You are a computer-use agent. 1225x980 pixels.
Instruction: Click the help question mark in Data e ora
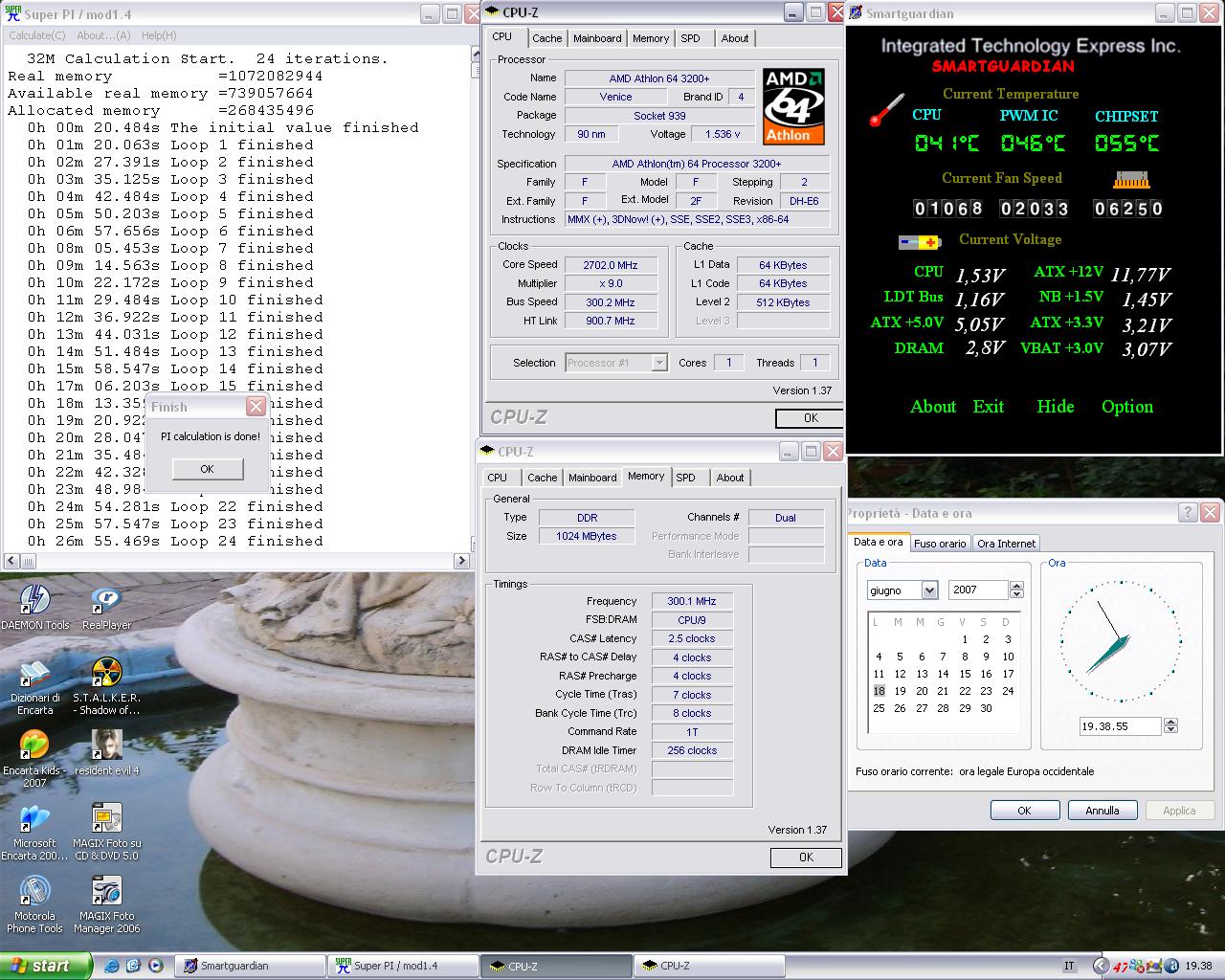click(1188, 512)
